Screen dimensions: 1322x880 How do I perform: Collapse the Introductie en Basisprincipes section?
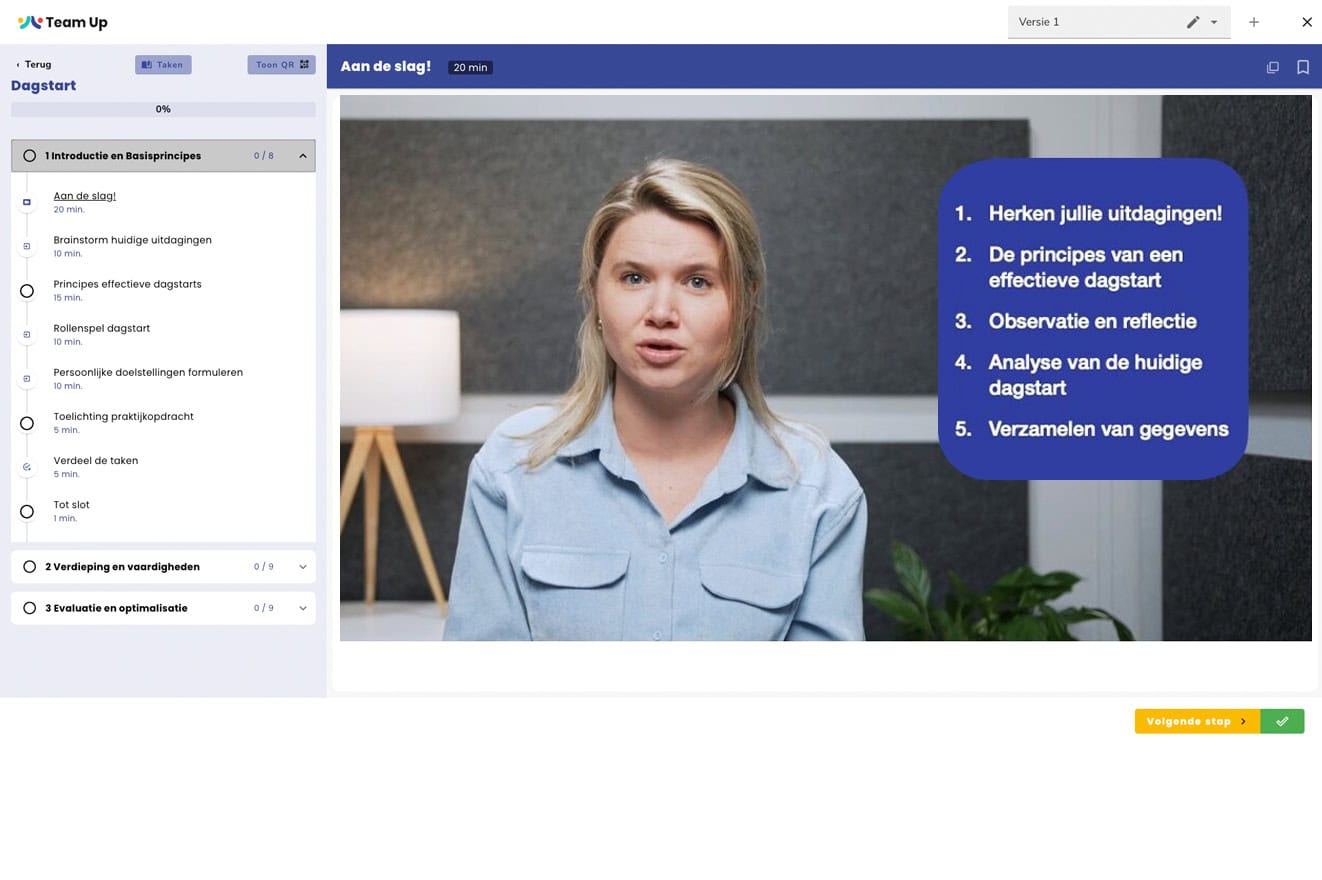[302, 156]
